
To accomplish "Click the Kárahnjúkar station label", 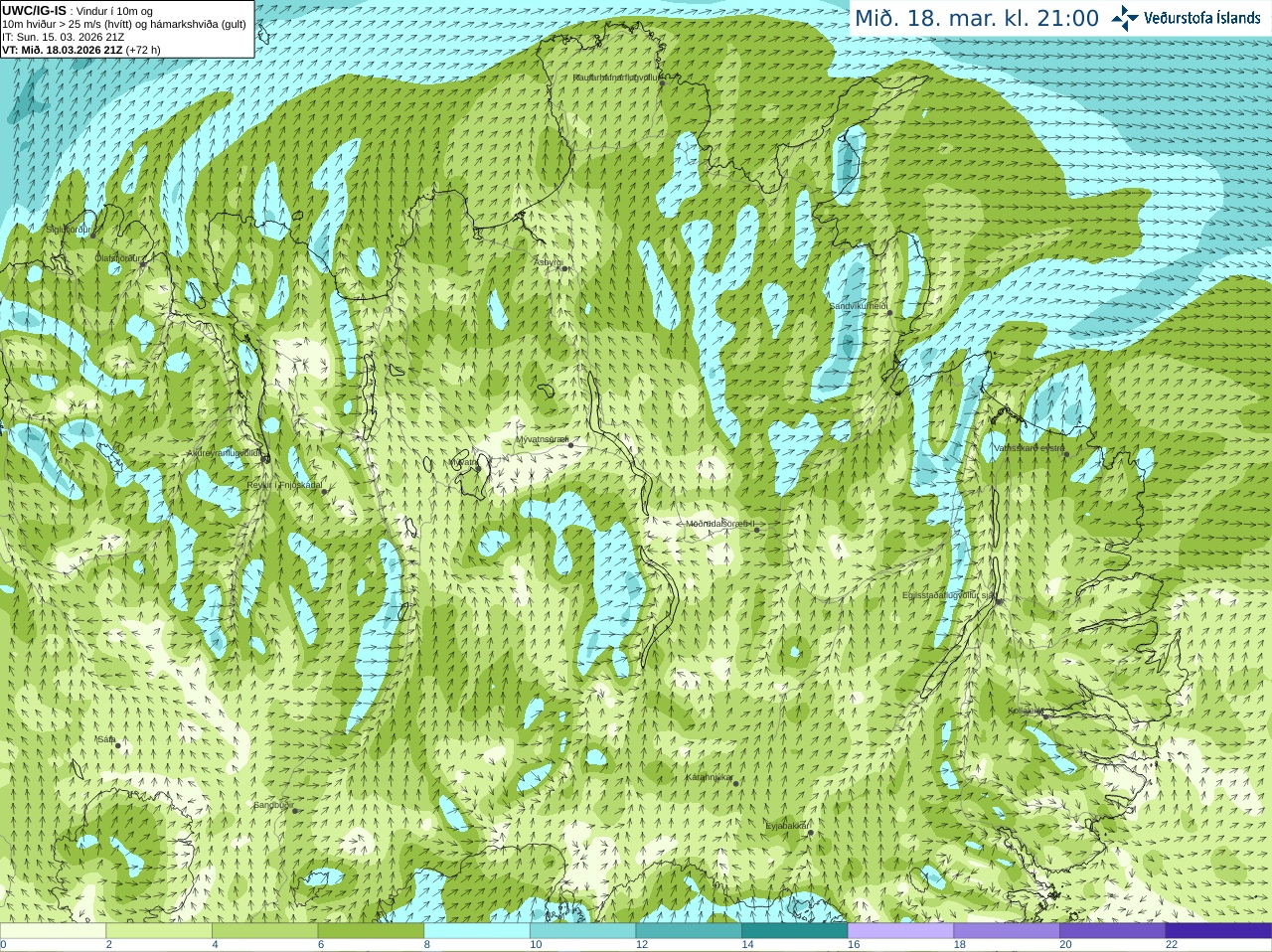I will pos(710,778).
